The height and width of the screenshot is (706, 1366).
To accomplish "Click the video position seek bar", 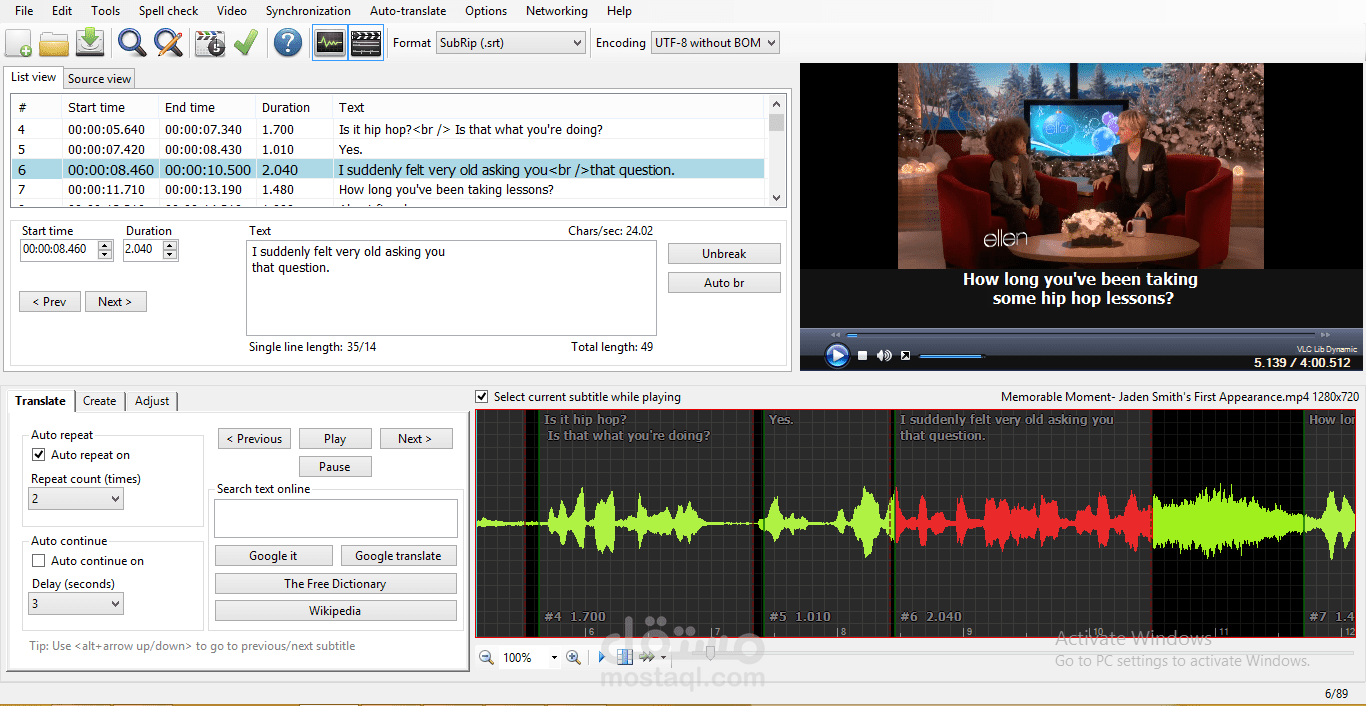I will (1081, 335).
